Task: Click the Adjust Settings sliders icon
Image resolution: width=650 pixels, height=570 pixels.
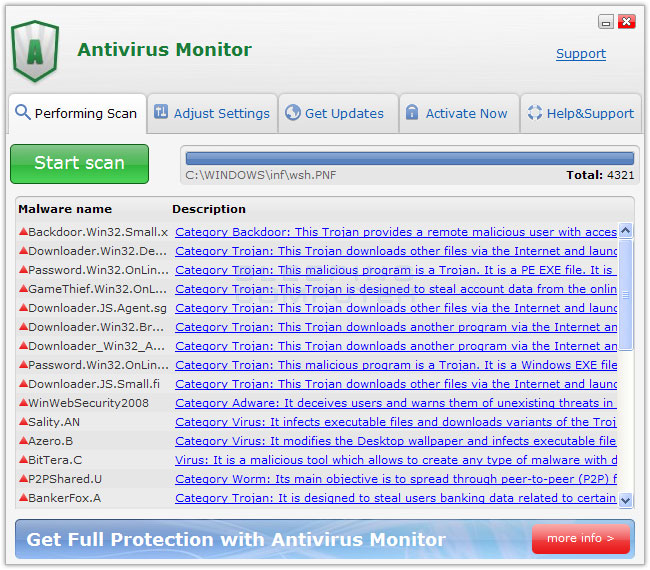Action: (x=161, y=112)
